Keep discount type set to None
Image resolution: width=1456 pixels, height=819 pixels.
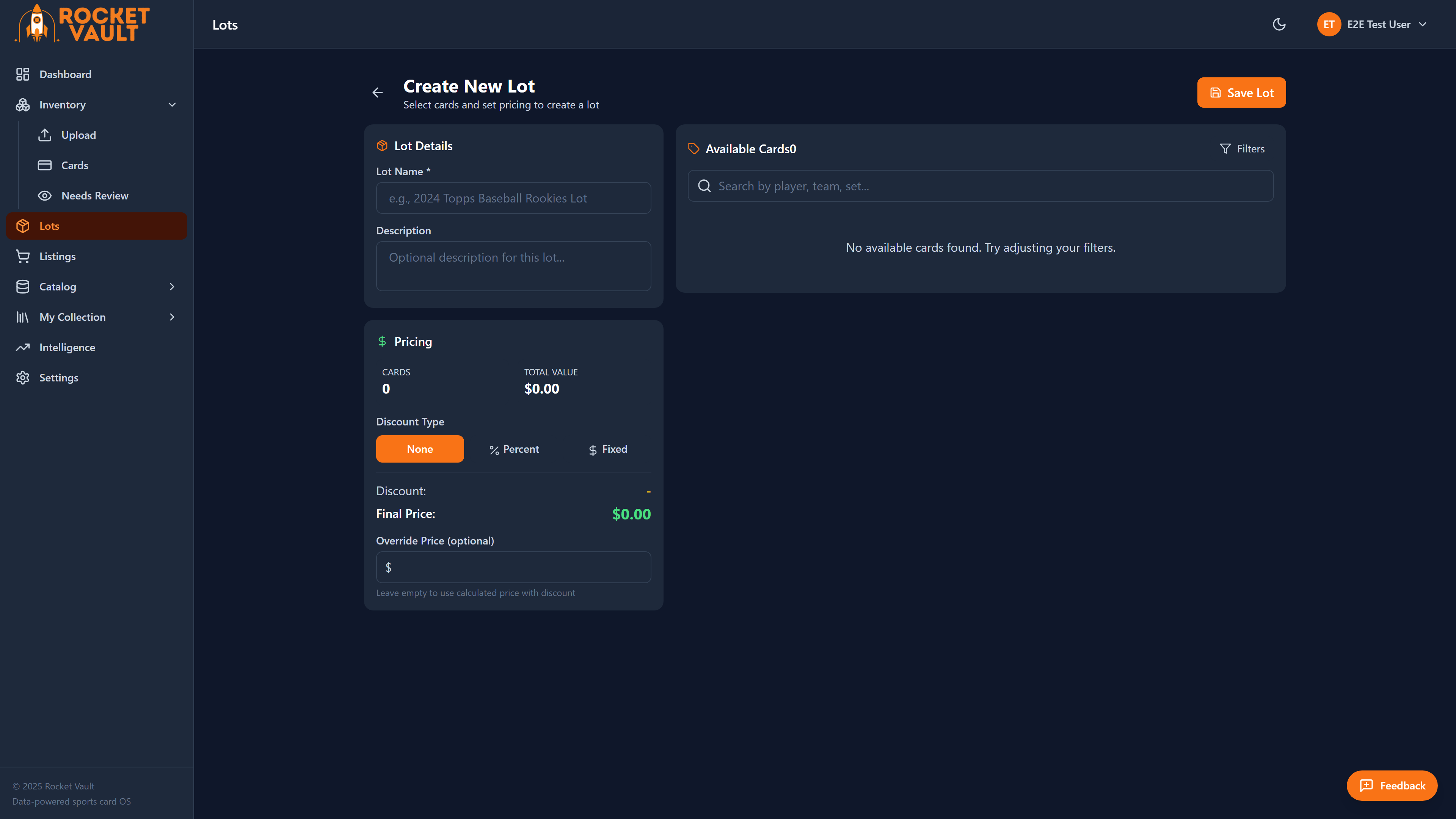[x=419, y=449]
